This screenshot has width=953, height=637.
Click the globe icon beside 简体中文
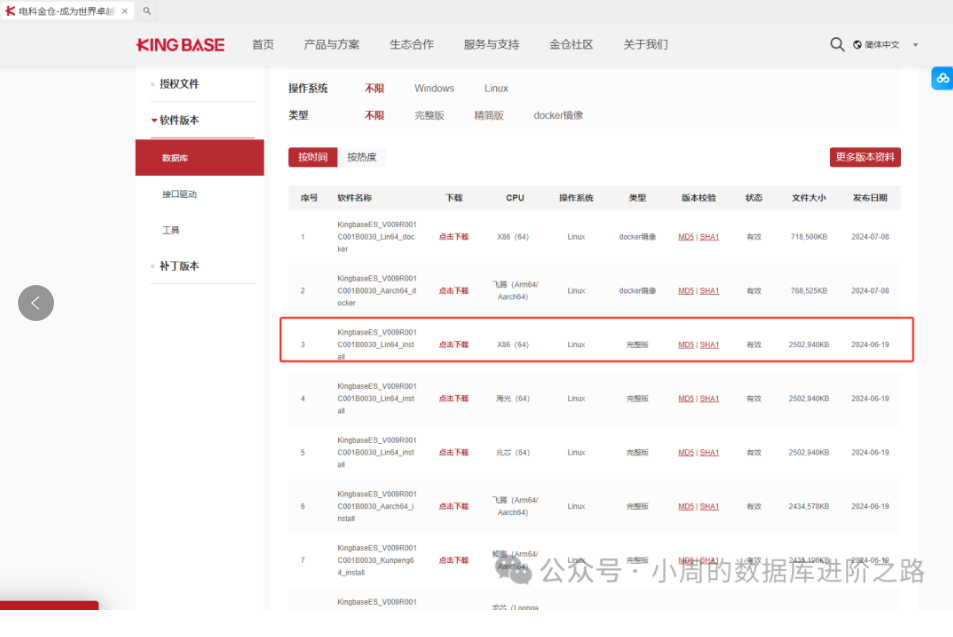point(857,45)
